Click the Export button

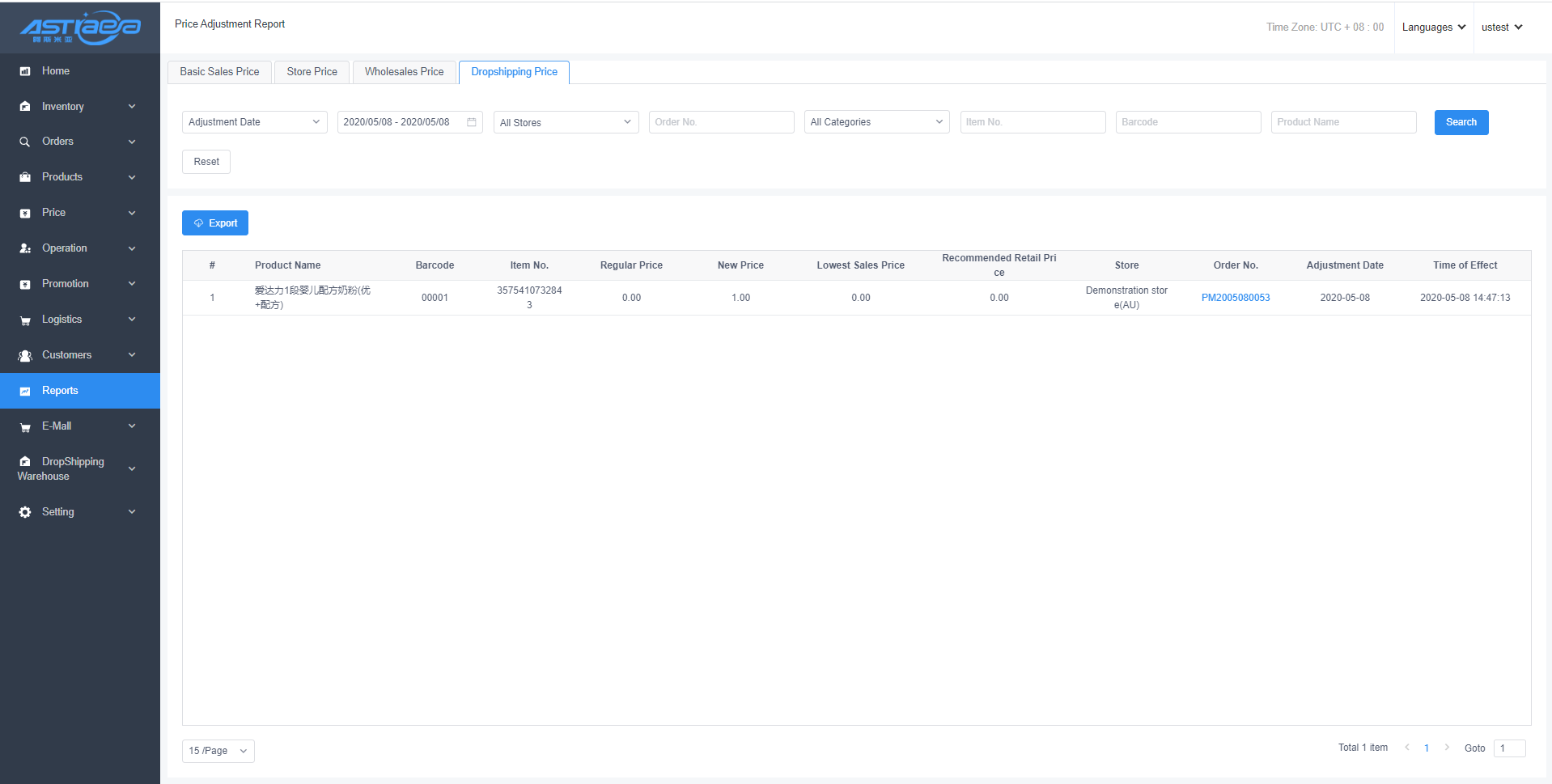[215, 223]
